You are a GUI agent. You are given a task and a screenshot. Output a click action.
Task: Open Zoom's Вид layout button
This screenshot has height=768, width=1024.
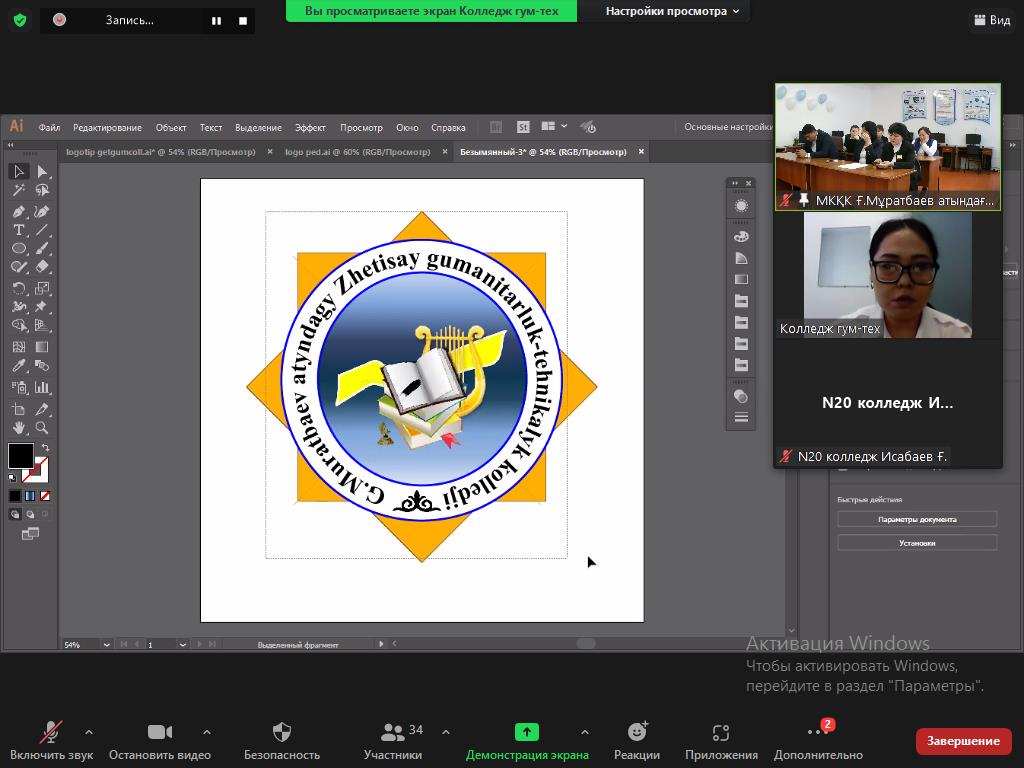992,20
